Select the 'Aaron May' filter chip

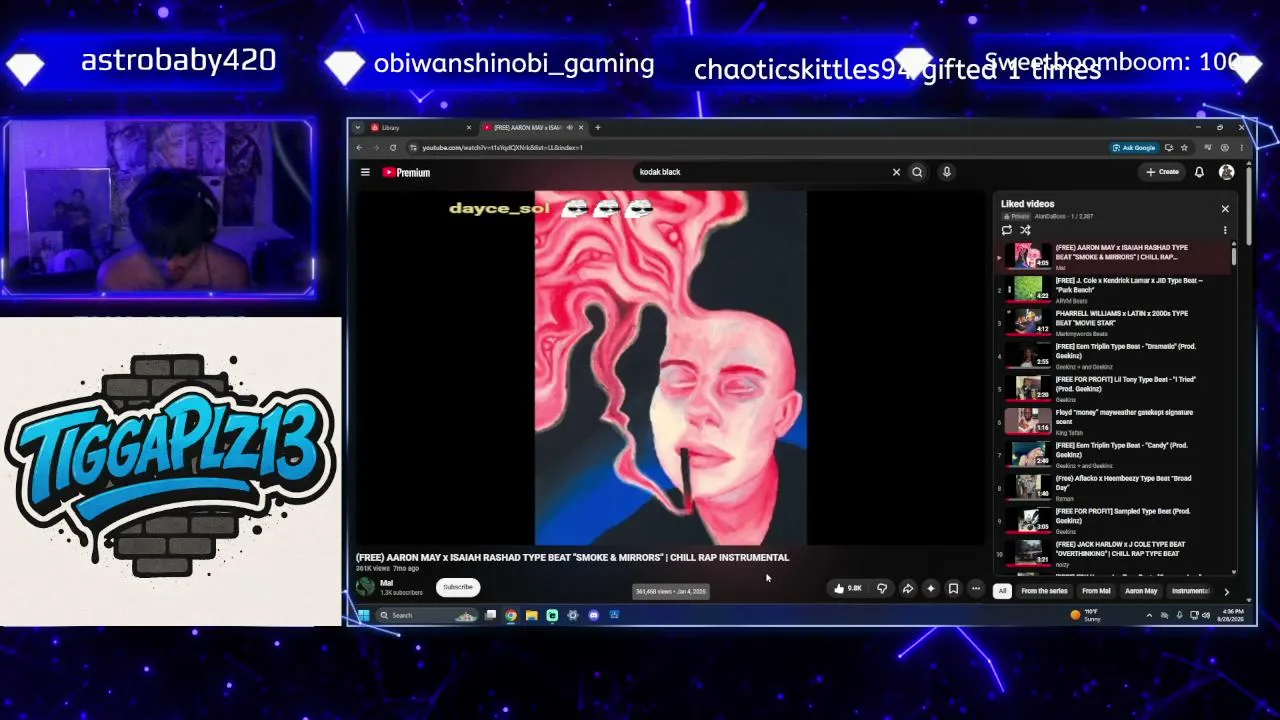[1141, 591]
